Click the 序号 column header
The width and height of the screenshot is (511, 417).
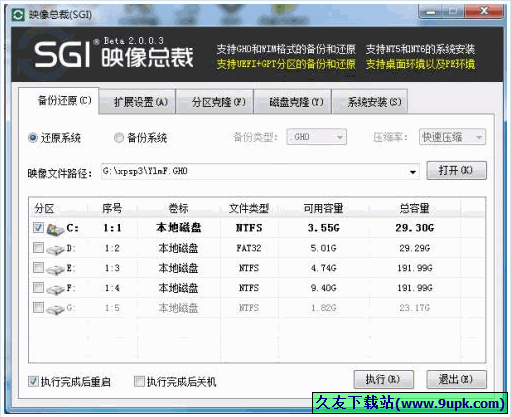click(x=112, y=209)
